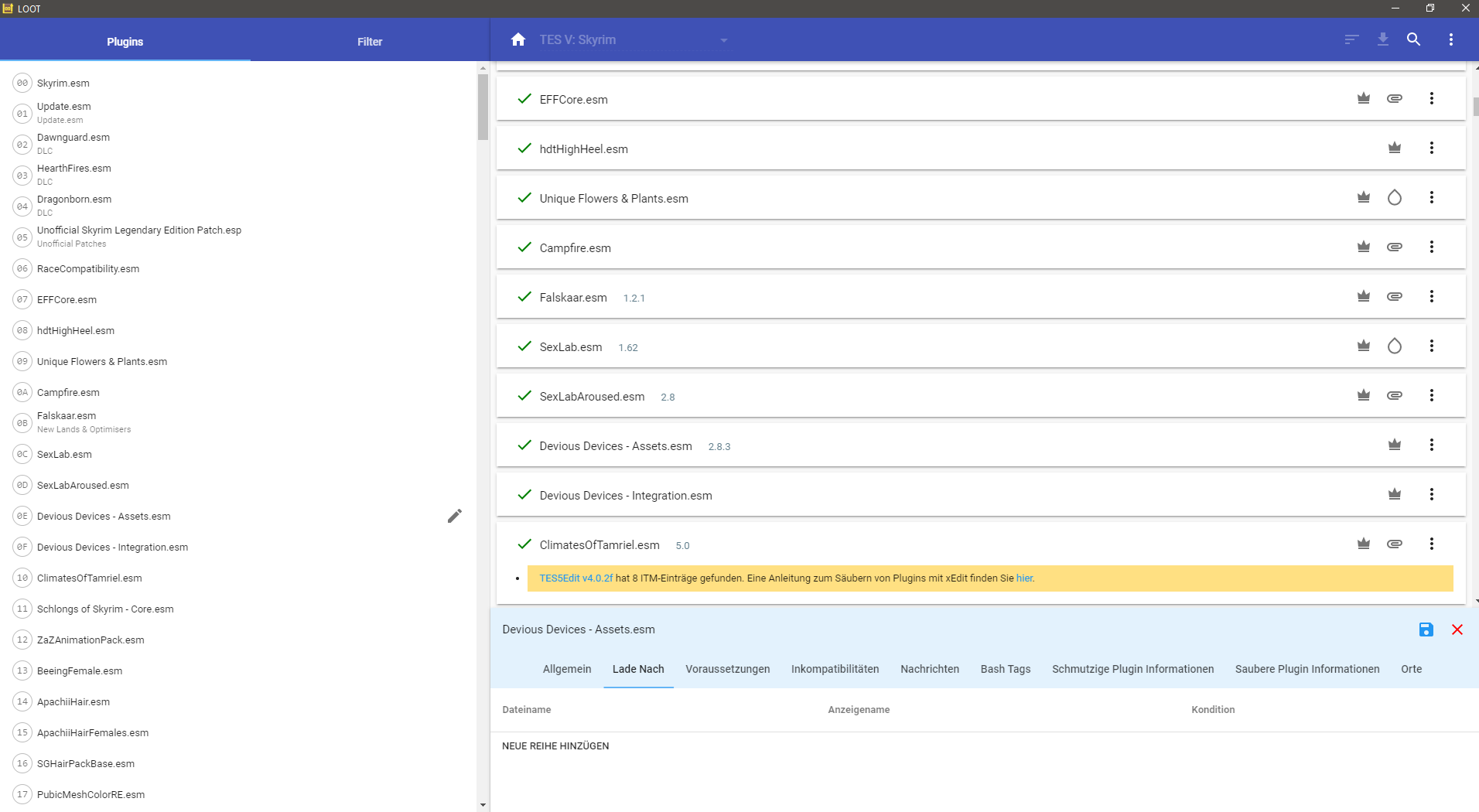Switch to the Bash Tags tab
1479x812 pixels.
(1006, 669)
